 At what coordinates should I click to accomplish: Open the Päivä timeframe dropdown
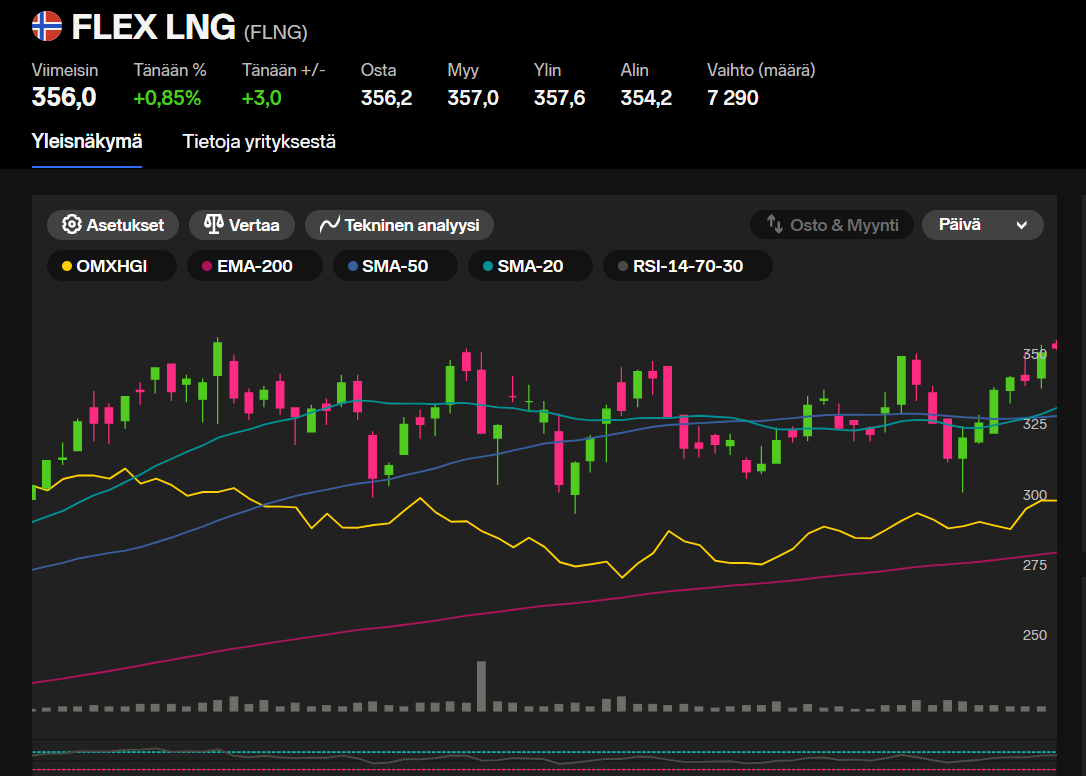982,225
